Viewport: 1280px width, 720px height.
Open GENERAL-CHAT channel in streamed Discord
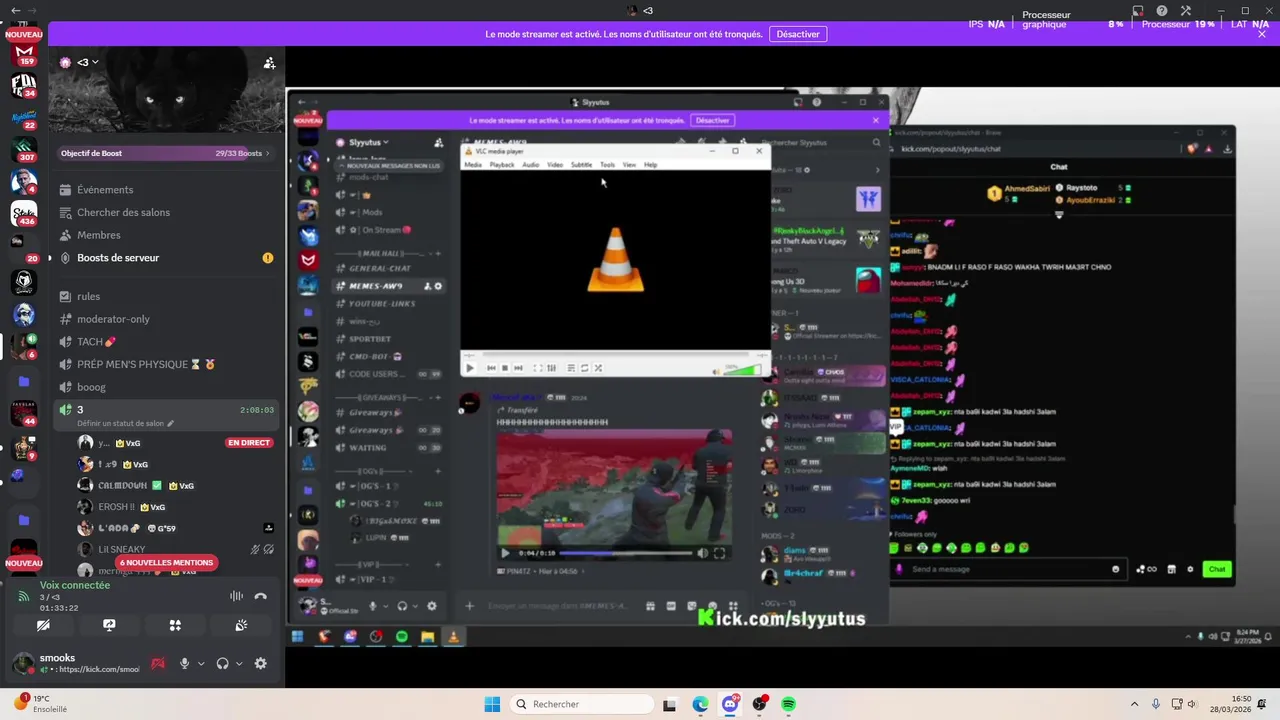tap(390, 268)
